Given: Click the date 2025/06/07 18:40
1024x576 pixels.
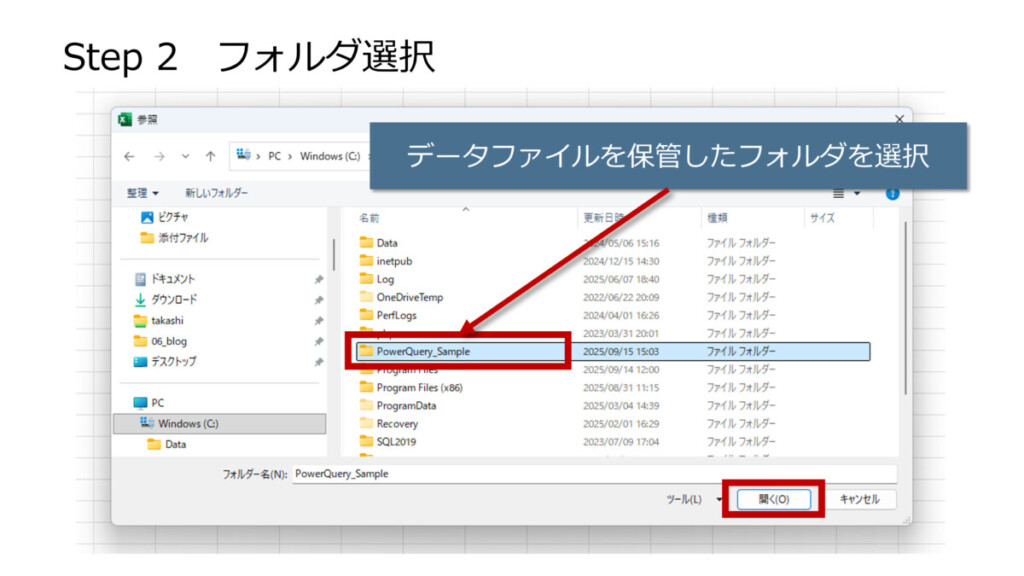Looking at the screenshot, I should [x=621, y=280].
